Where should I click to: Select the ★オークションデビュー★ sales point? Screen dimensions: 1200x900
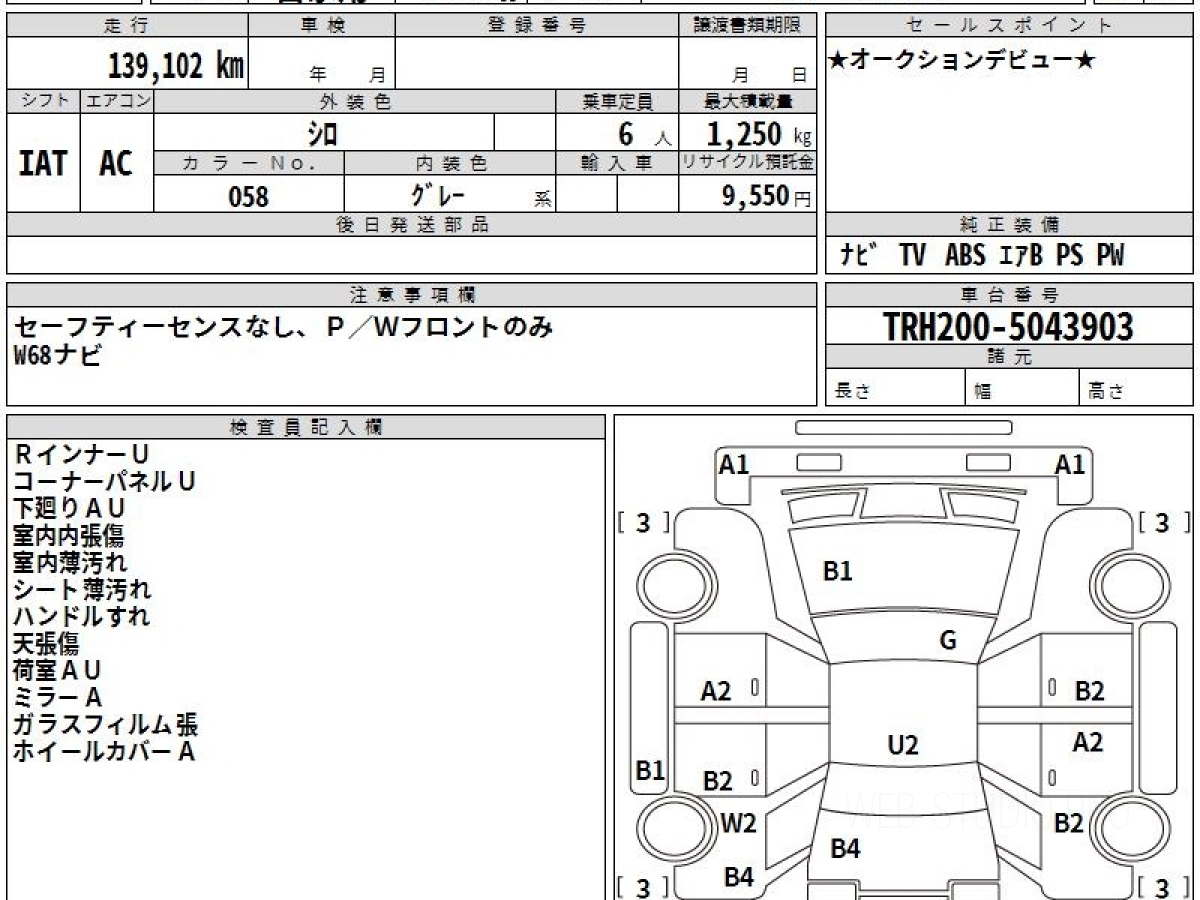click(x=961, y=62)
